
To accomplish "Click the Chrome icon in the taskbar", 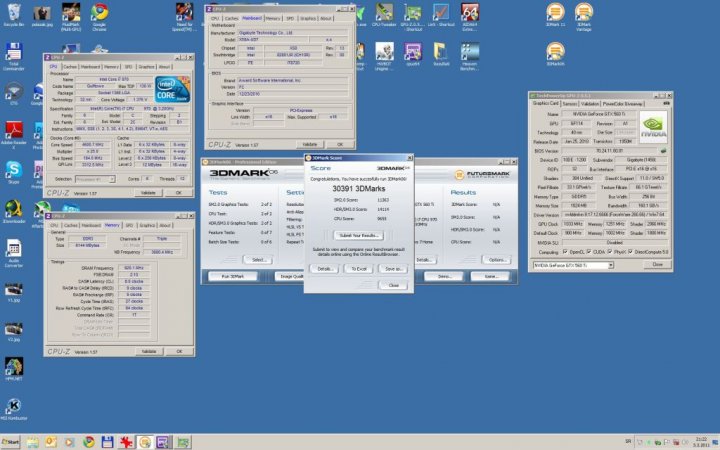I will [x=89, y=442].
